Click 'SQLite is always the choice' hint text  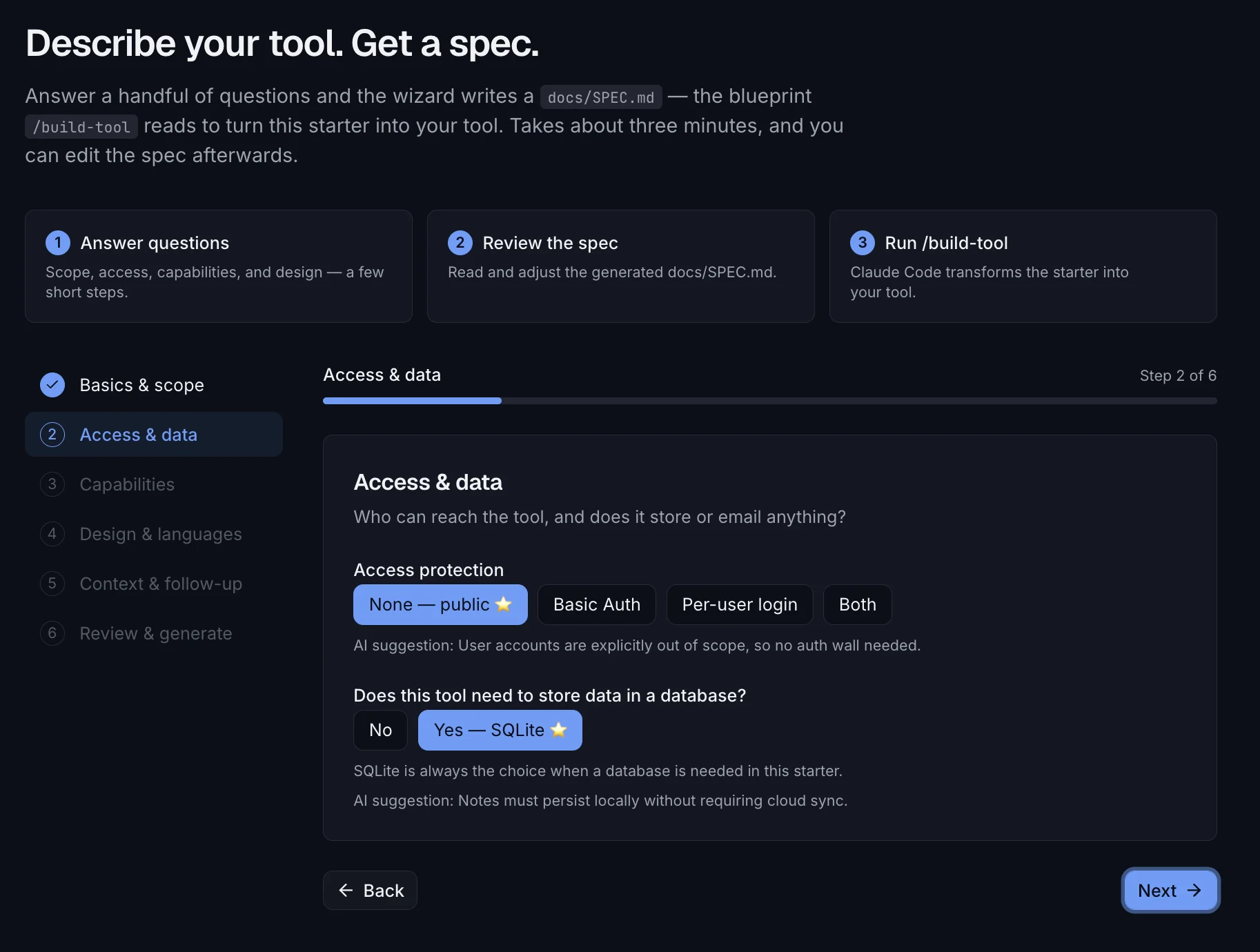[x=598, y=771]
